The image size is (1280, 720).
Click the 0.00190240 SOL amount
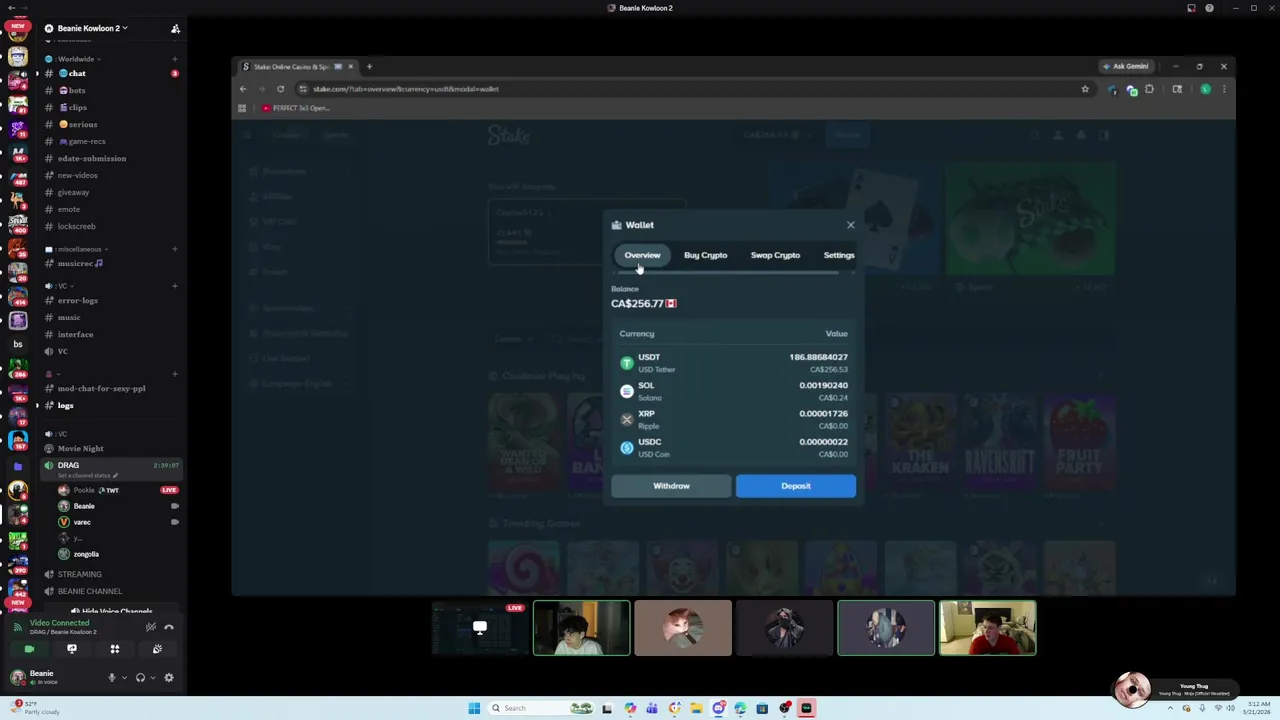coord(823,385)
